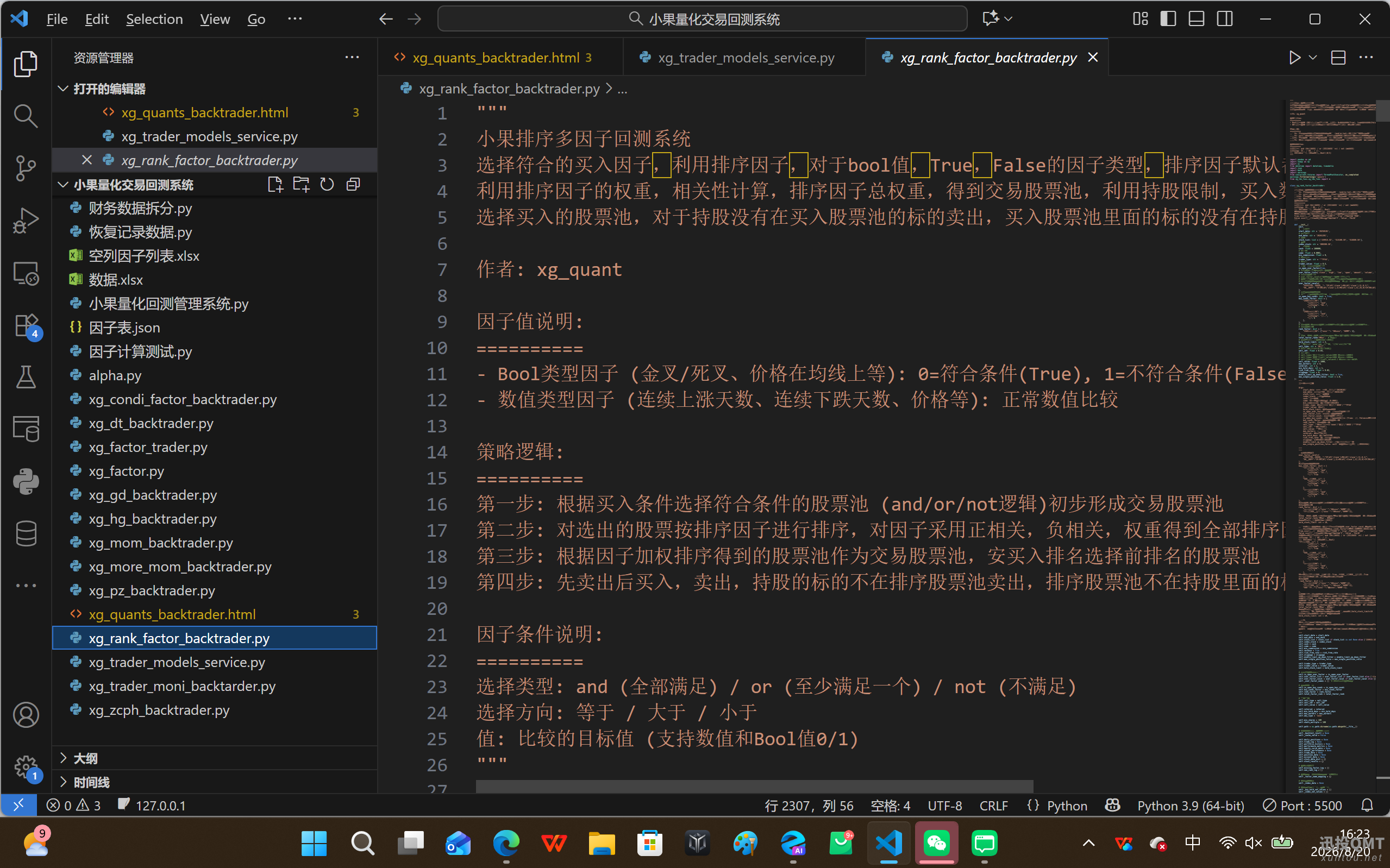Viewport: 1390px width, 868px height.
Task: Click New File icon in explorer header
Action: click(x=275, y=184)
